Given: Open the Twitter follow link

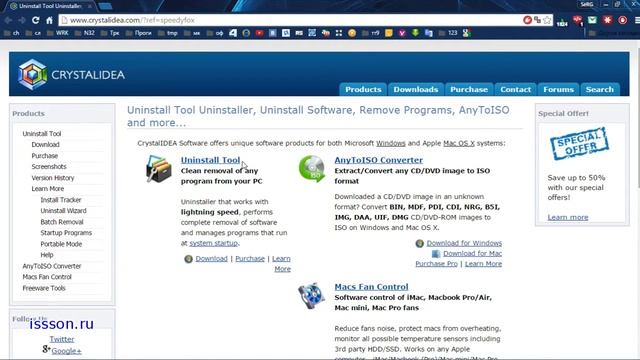Looking at the screenshot, I should coord(62,339).
